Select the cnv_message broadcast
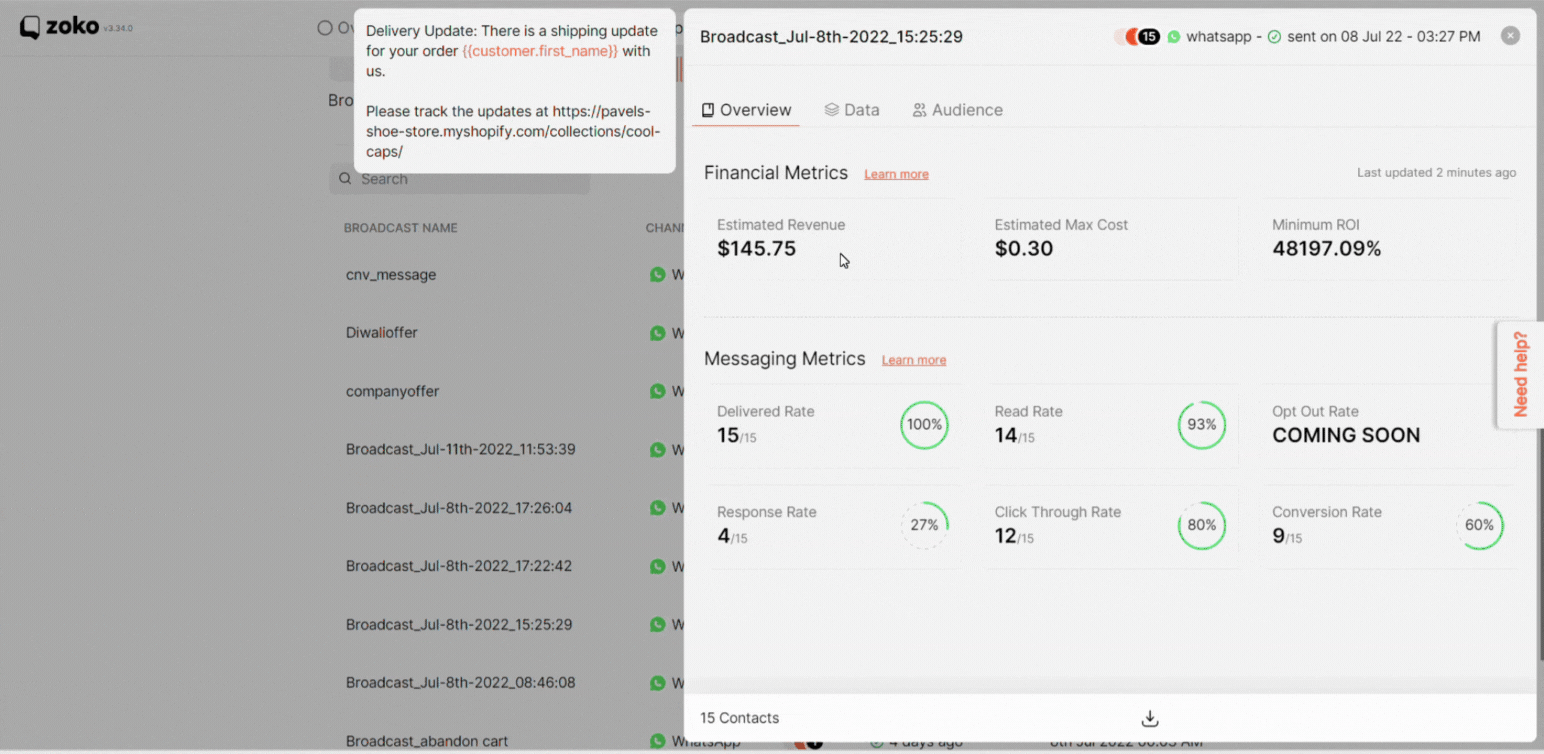 391,274
